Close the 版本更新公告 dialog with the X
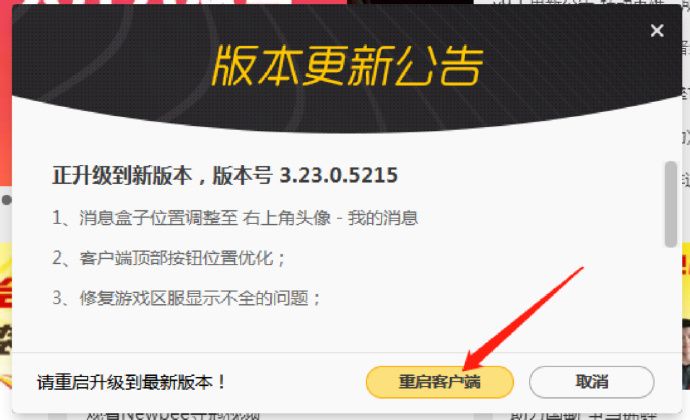Screen dimensions: 690x420 (657, 30)
